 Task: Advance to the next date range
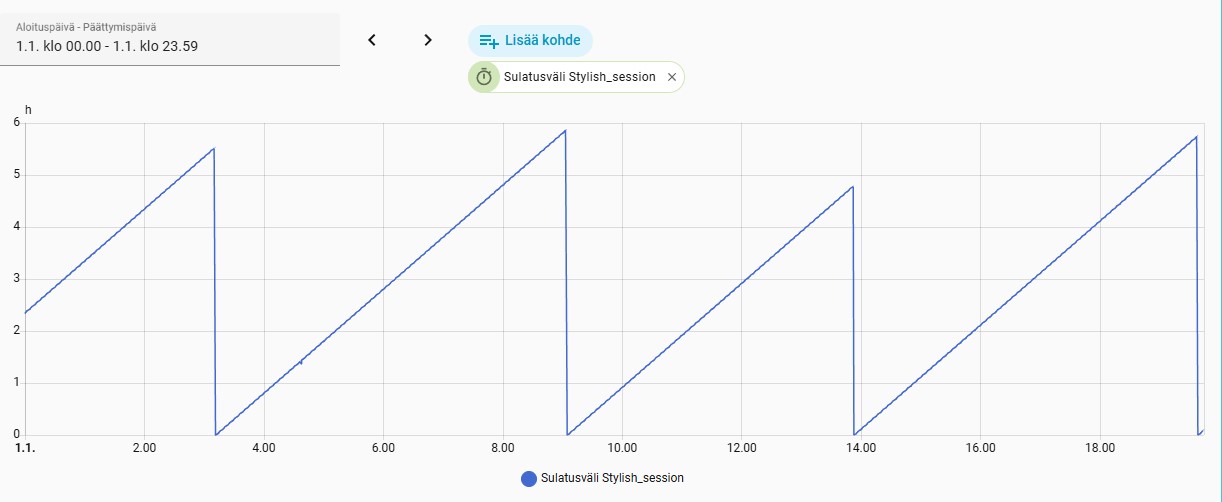tap(428, 40)
